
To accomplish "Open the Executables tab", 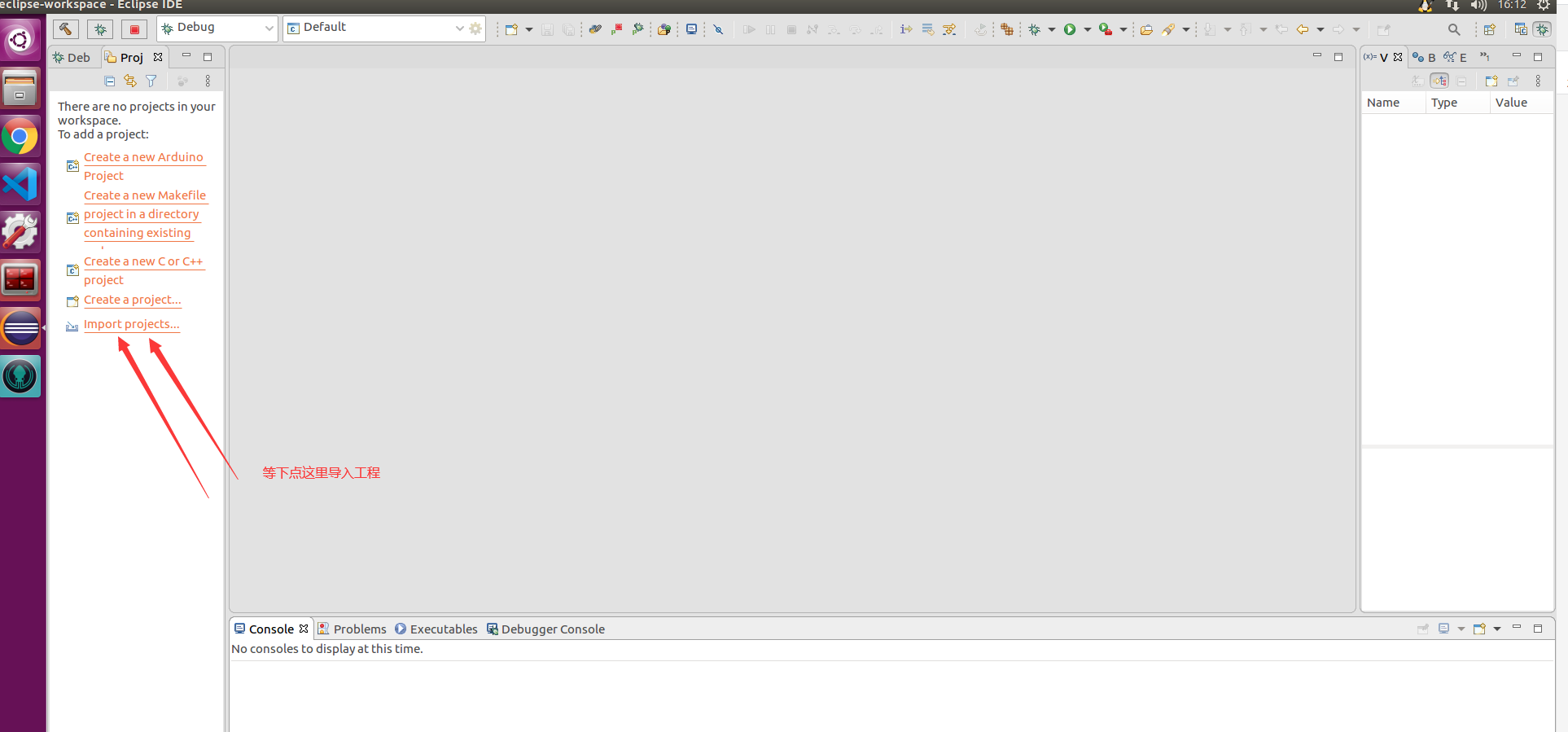I will point(436,629).
